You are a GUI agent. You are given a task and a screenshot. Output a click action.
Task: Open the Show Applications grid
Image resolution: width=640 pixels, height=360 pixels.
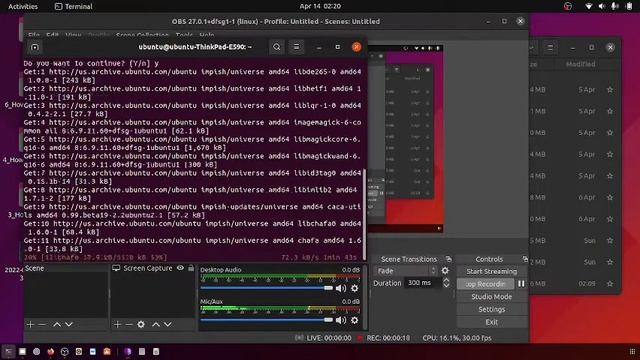point(632,351)
